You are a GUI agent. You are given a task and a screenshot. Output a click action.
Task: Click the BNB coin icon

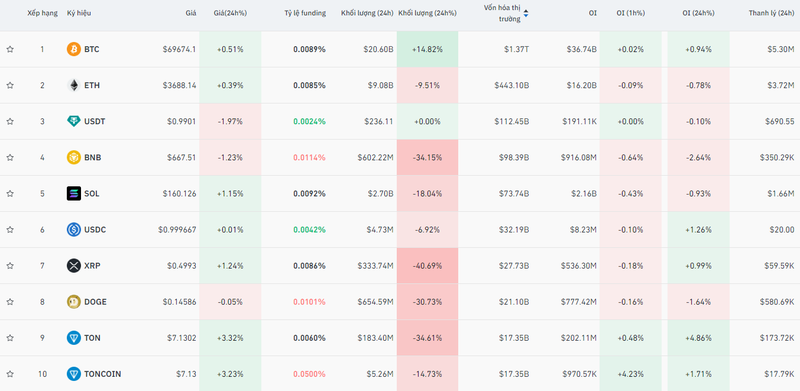tap(73, 157)
